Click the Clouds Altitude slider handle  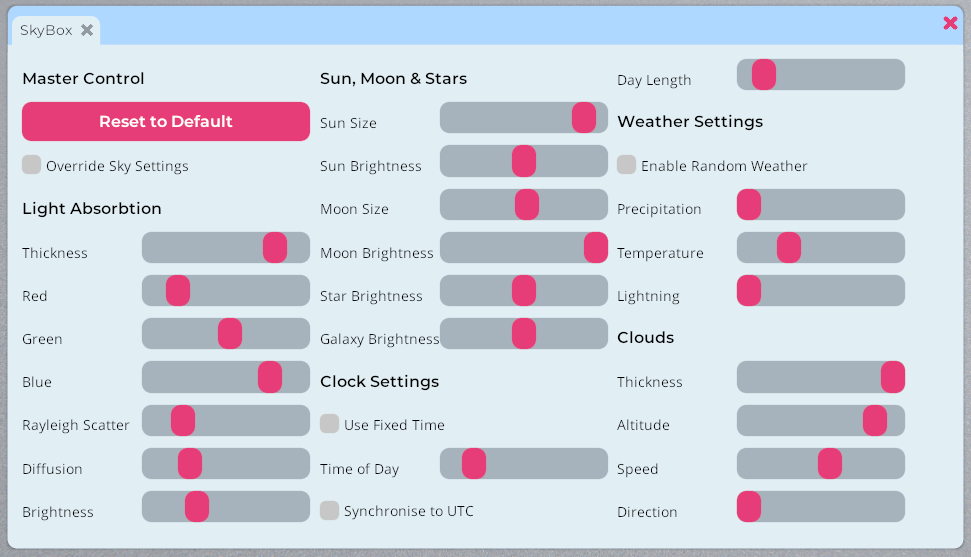click(x=875, y=421)
